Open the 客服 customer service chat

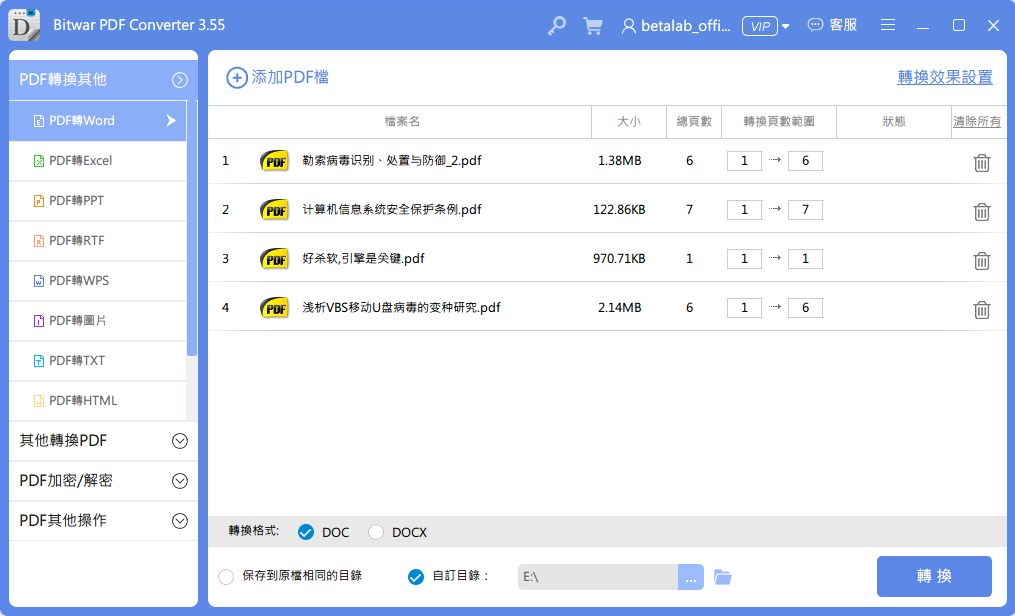pyautogui.click(x=832, y=25)
